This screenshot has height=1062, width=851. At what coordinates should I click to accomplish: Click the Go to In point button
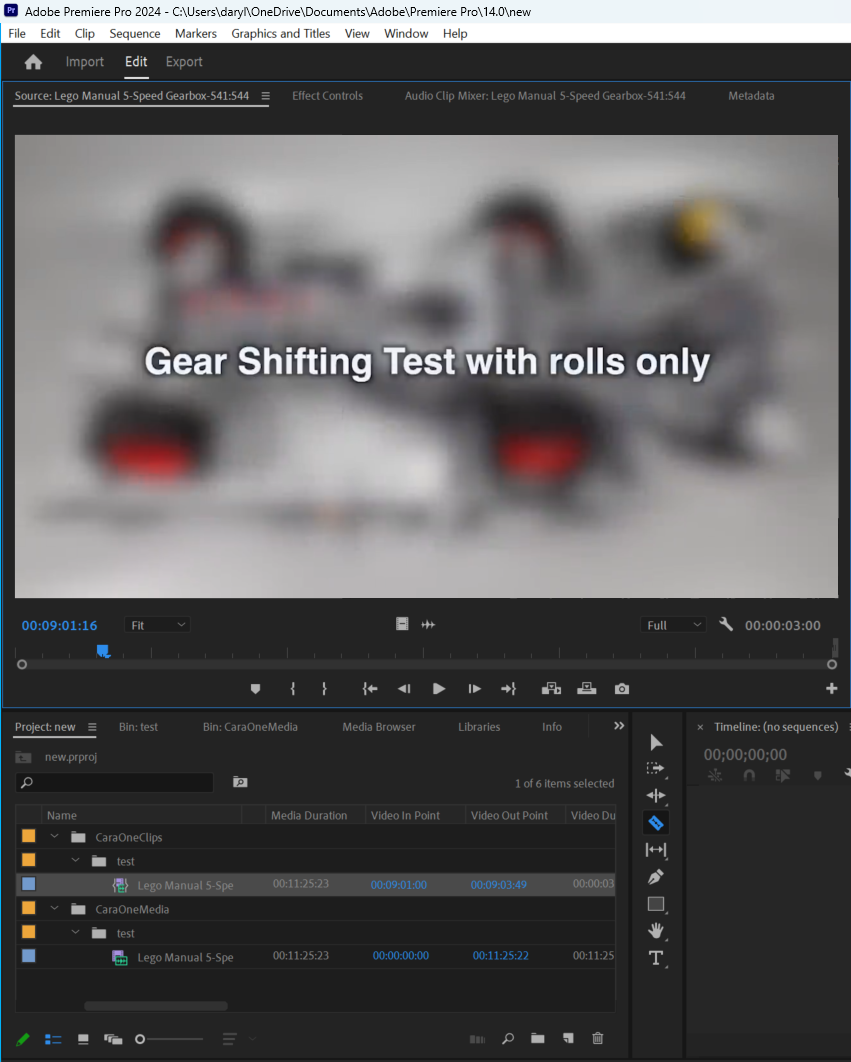369,689
